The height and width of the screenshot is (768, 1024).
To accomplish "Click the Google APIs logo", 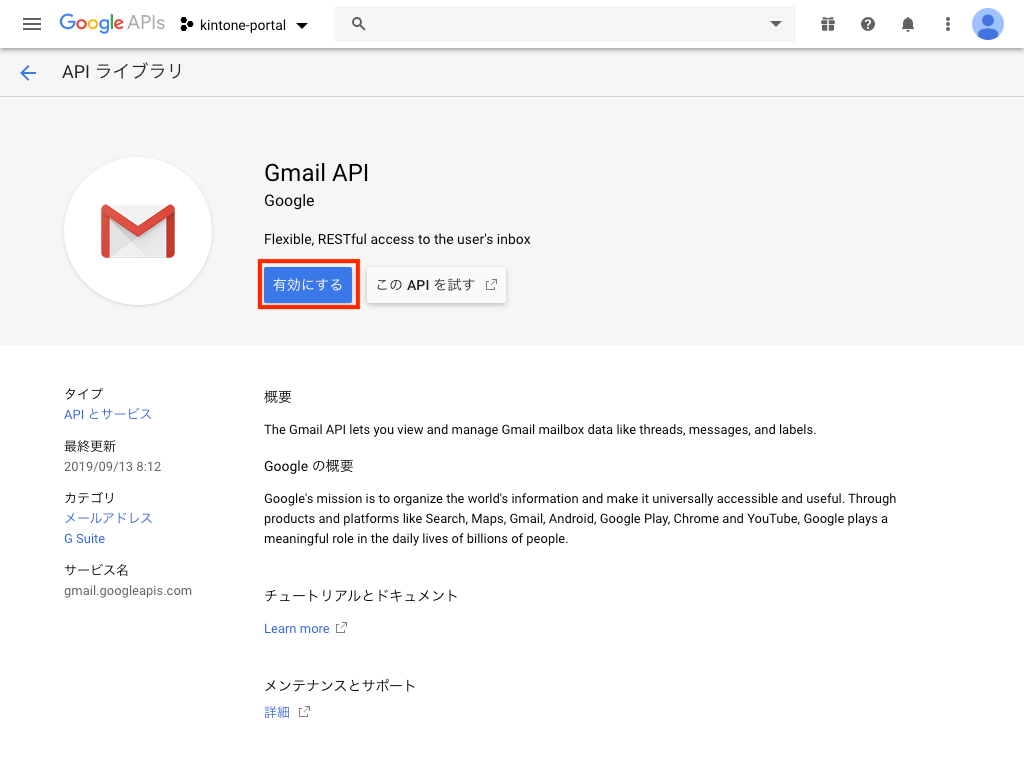I will tap(111, 24).
